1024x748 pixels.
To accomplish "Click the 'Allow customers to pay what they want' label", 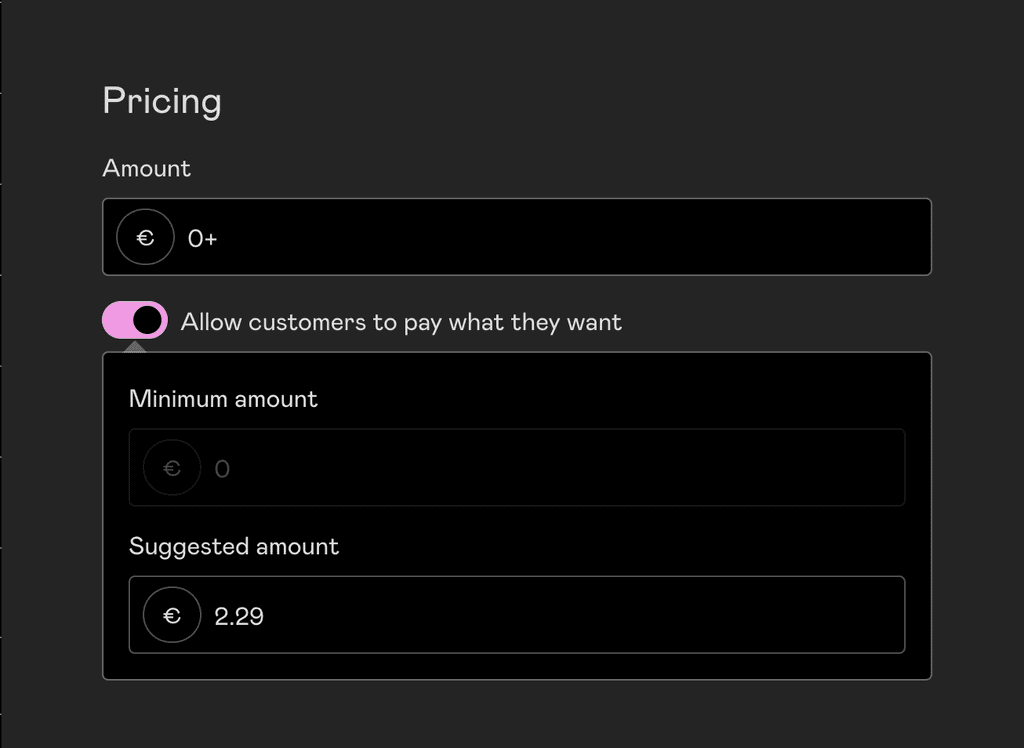I will click(400, 322).
